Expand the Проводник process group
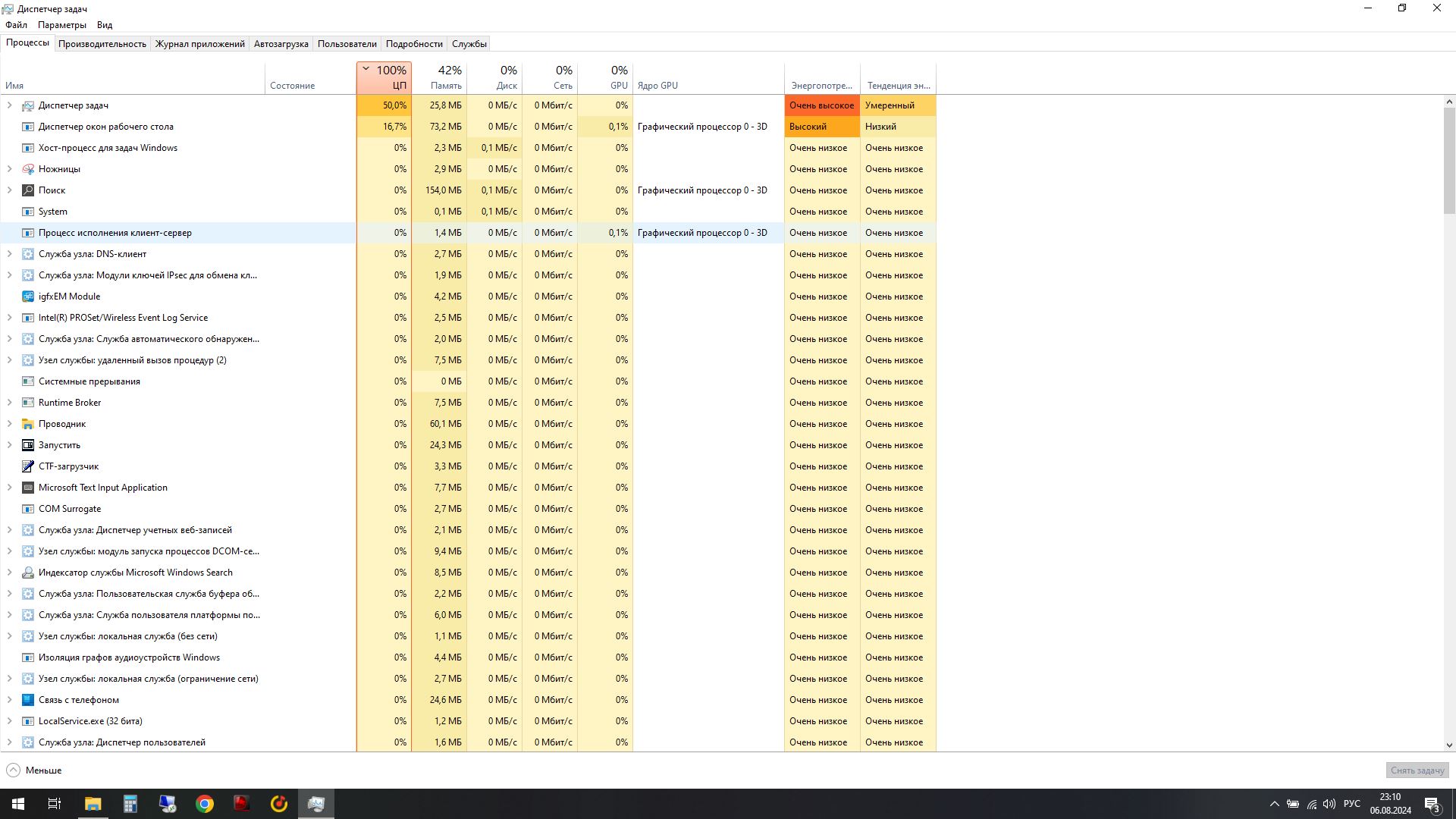 (x=9, y=424)
